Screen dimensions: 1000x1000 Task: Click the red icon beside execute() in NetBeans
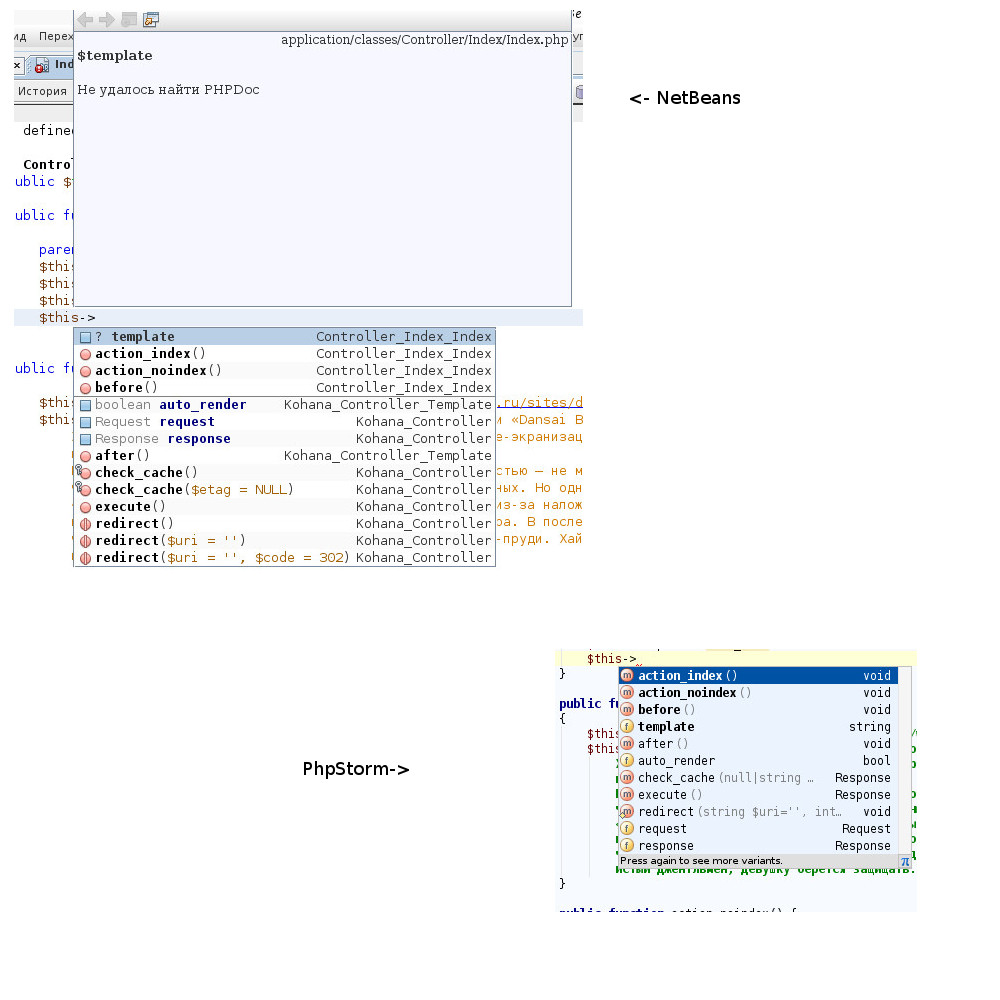tap(85, 507)
